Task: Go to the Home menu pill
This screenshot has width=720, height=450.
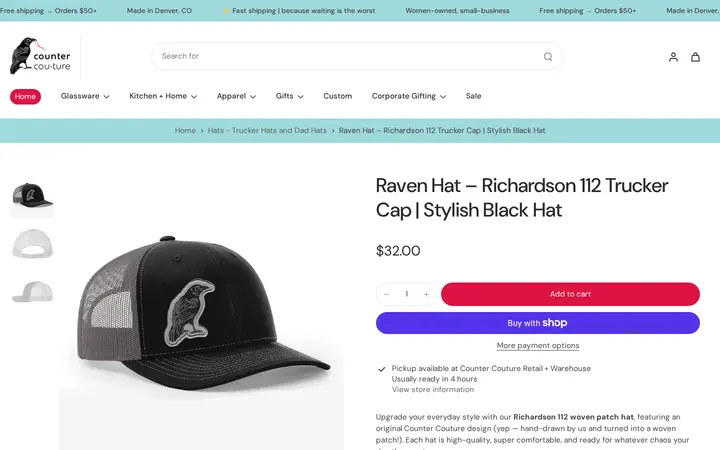Action: tap(25, 96)
